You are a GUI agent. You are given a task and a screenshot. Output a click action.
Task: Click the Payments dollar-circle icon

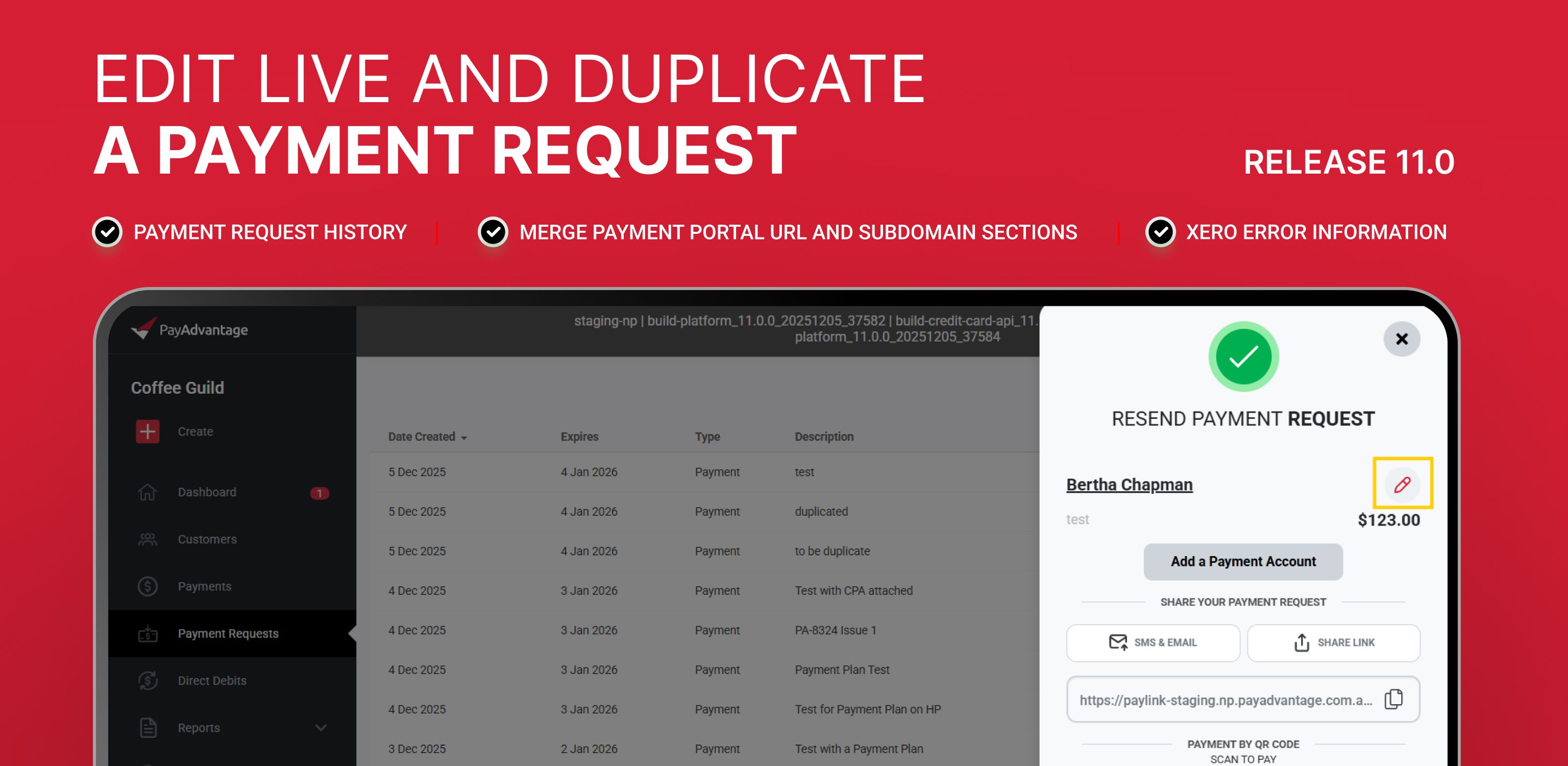click(148, 586)
